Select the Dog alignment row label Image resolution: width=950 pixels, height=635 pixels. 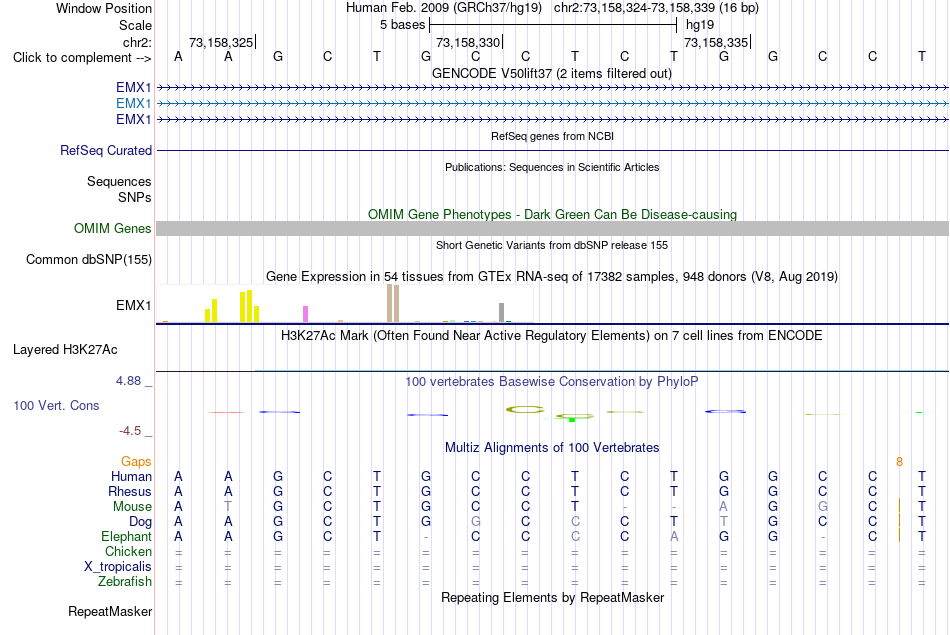click(140, 522)
